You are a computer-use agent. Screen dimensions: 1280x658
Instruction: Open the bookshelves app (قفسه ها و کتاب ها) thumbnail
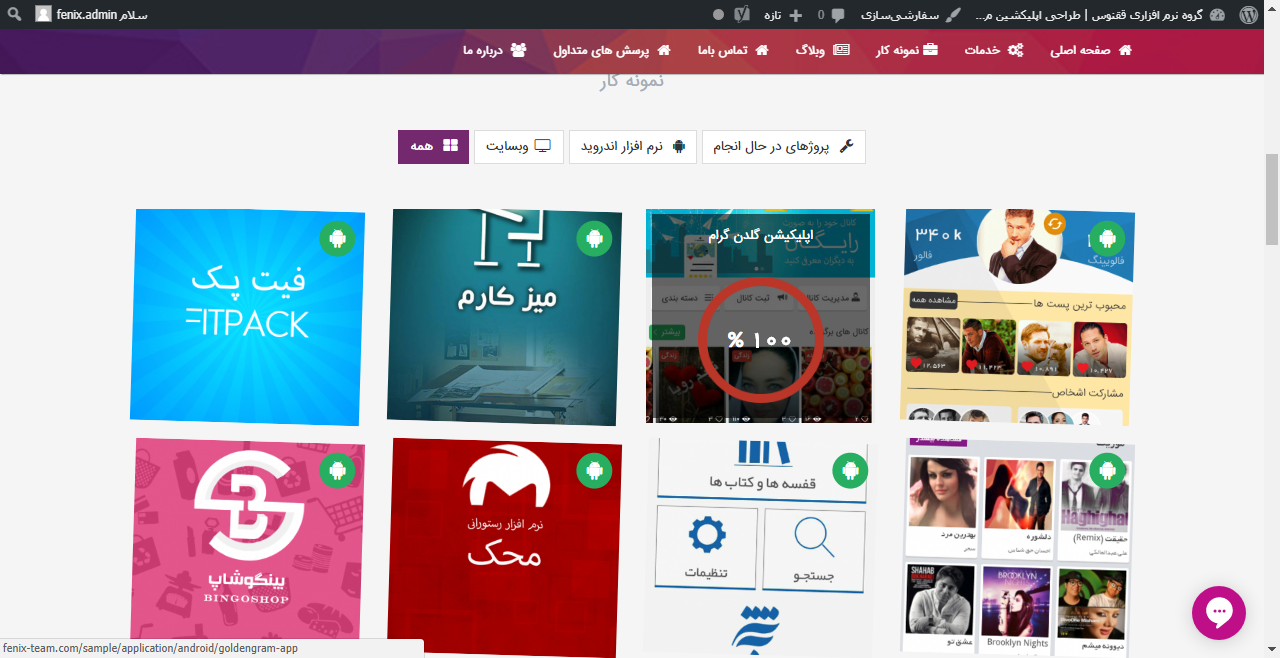[x=761, y=546]
